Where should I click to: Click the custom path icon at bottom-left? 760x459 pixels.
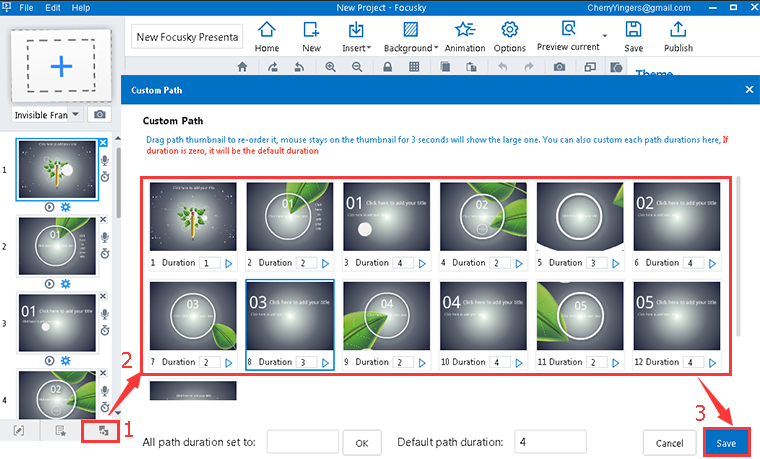tap(101, 431)
